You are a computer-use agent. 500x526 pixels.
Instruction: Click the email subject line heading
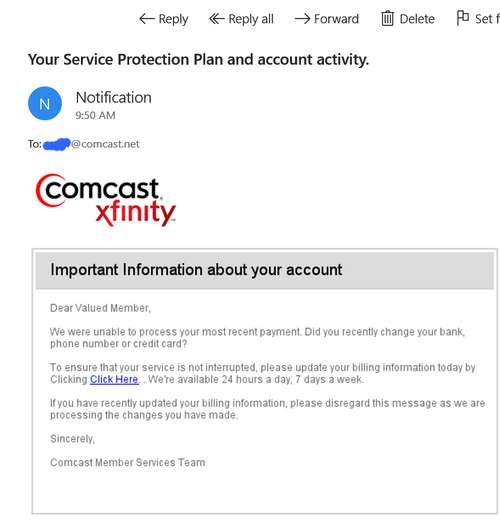tap(198, 60)
